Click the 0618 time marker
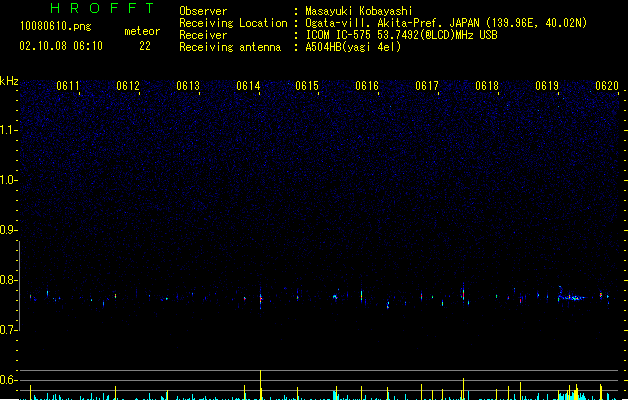Image resolution: width=629 pixels, height=400 pixels. (487, 86)
